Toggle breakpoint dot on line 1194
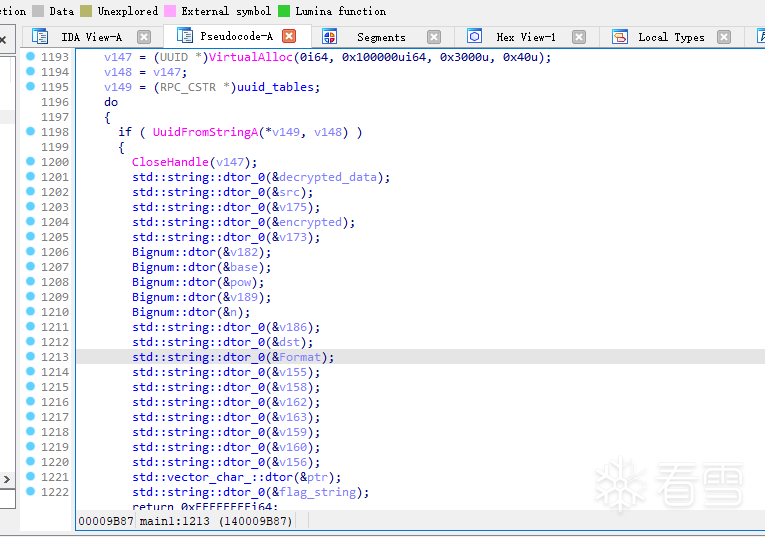 tap(30, 71)
